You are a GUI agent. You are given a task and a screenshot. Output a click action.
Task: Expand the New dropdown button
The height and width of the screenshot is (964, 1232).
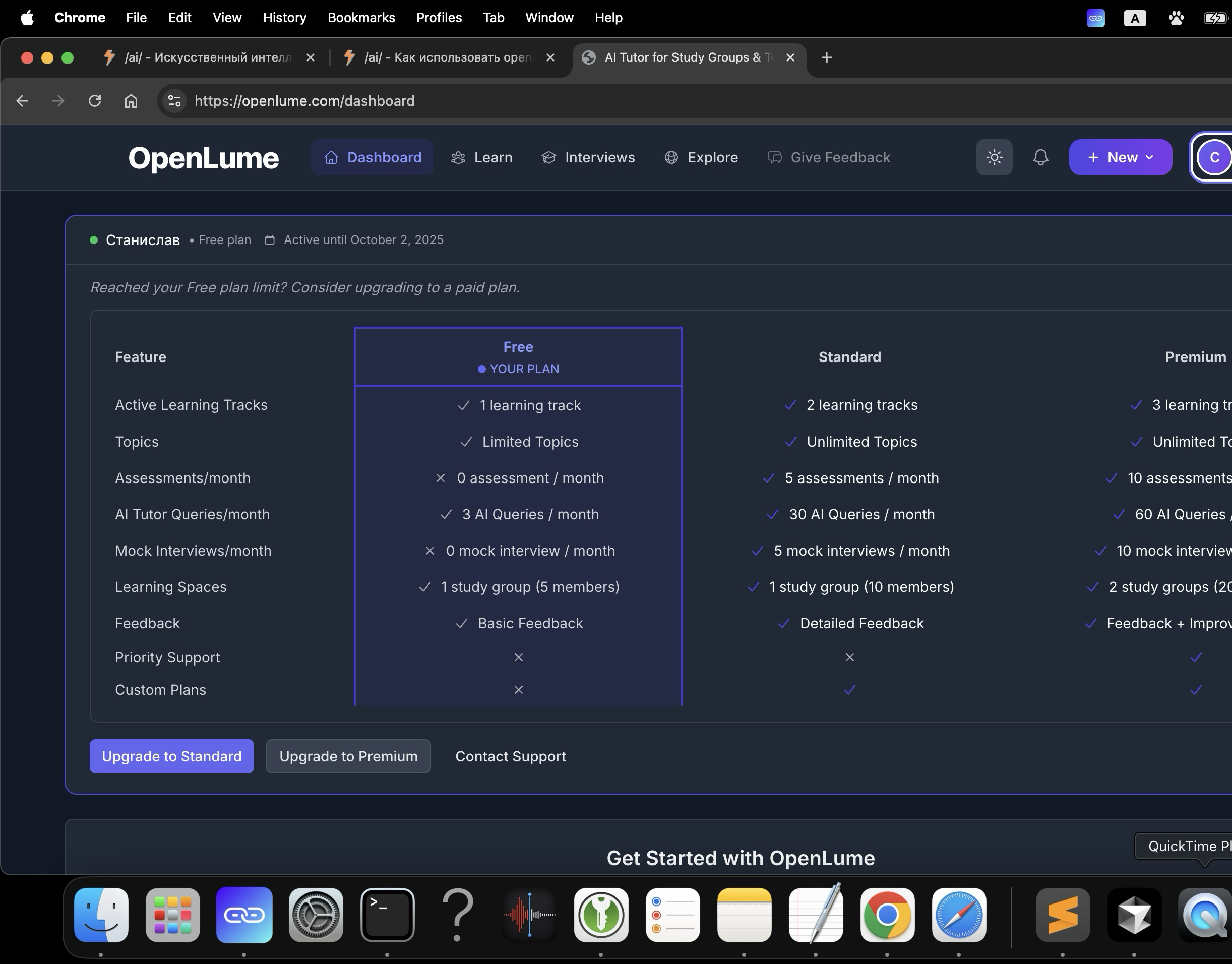pos(1120,157)
